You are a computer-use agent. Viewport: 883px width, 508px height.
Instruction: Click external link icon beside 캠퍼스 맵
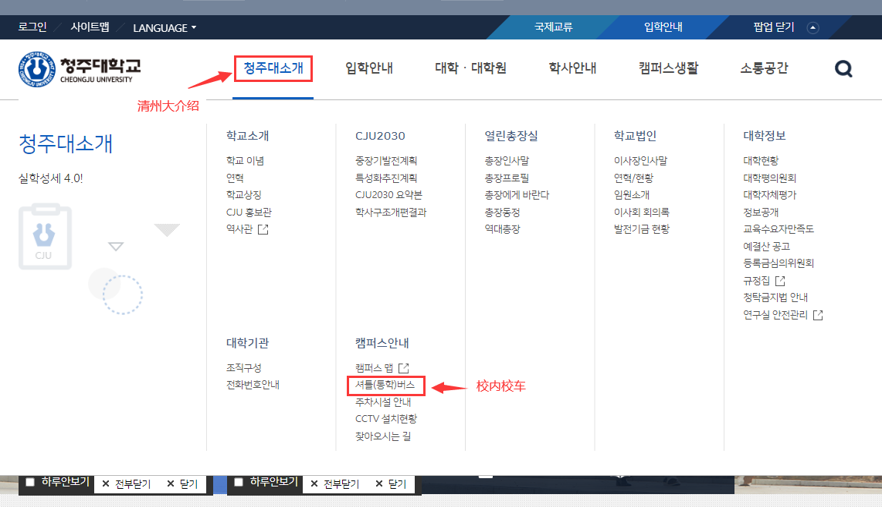pyautogui.click(x=403, y=368)
